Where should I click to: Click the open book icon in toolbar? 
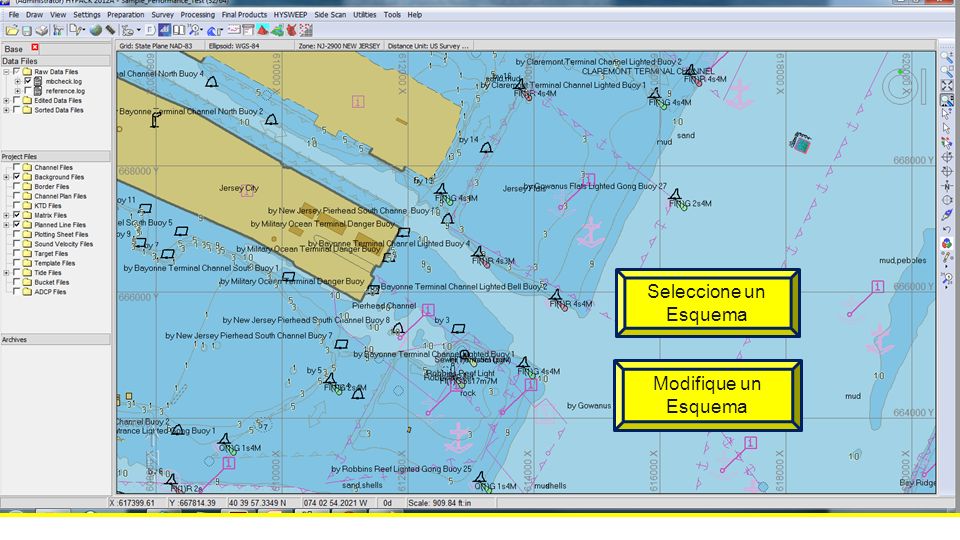pos(179,30)
